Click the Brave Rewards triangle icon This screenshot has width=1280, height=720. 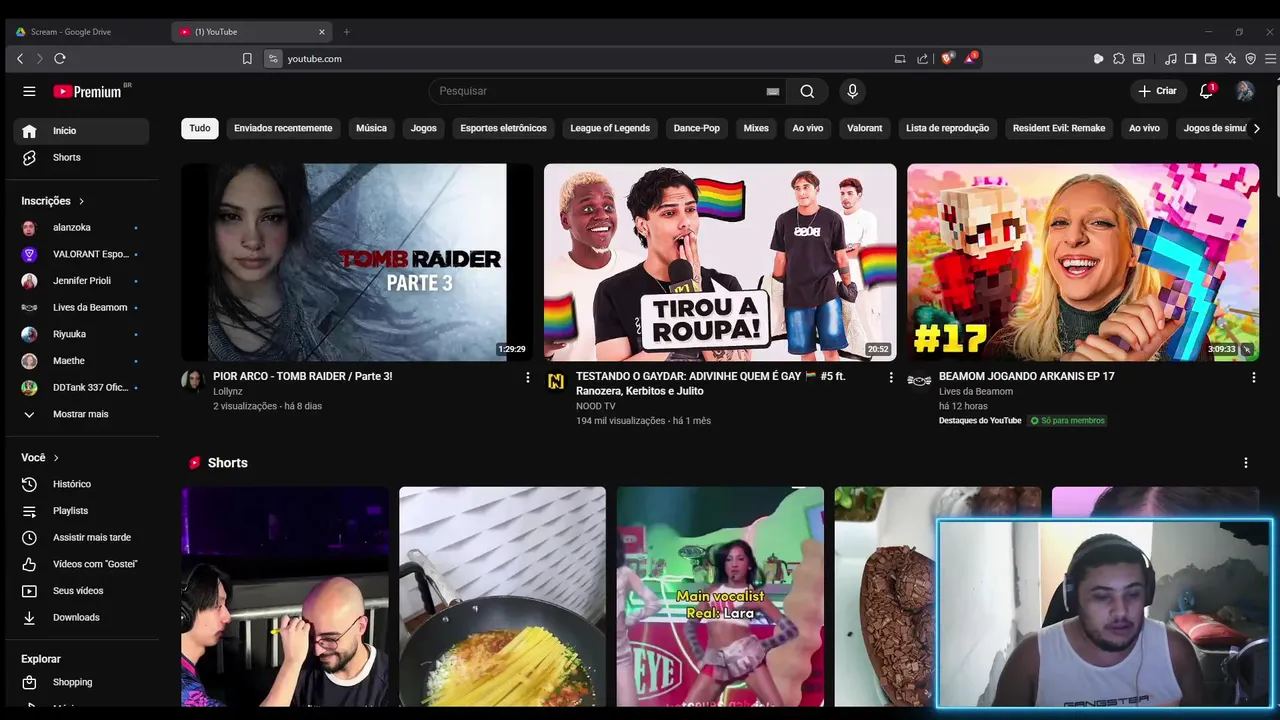(970, 59)
